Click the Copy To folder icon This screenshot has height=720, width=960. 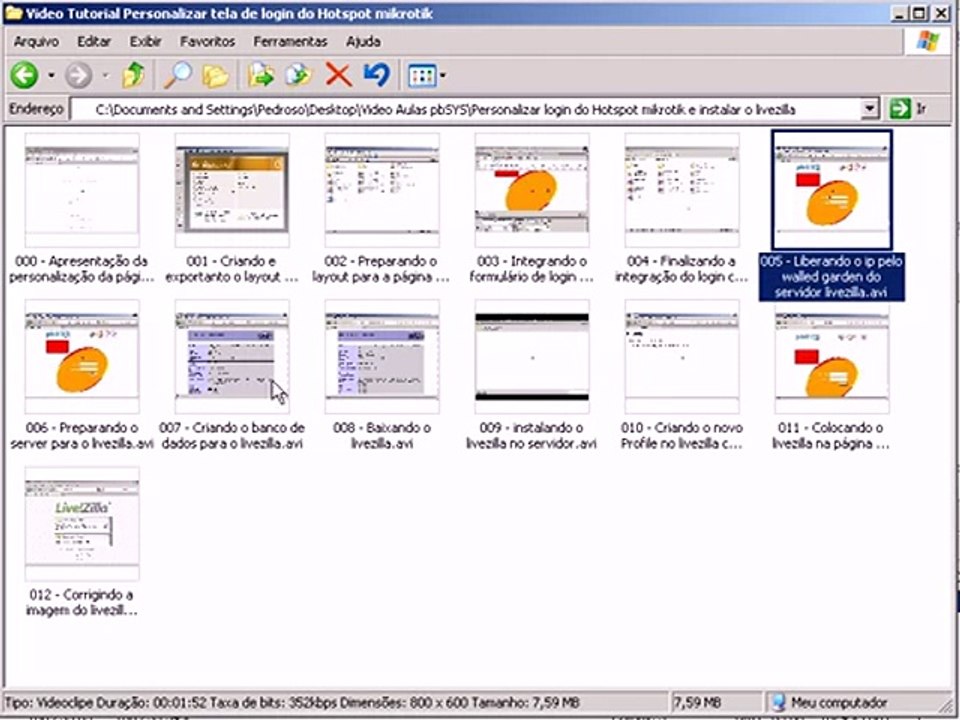coord(299,76)
